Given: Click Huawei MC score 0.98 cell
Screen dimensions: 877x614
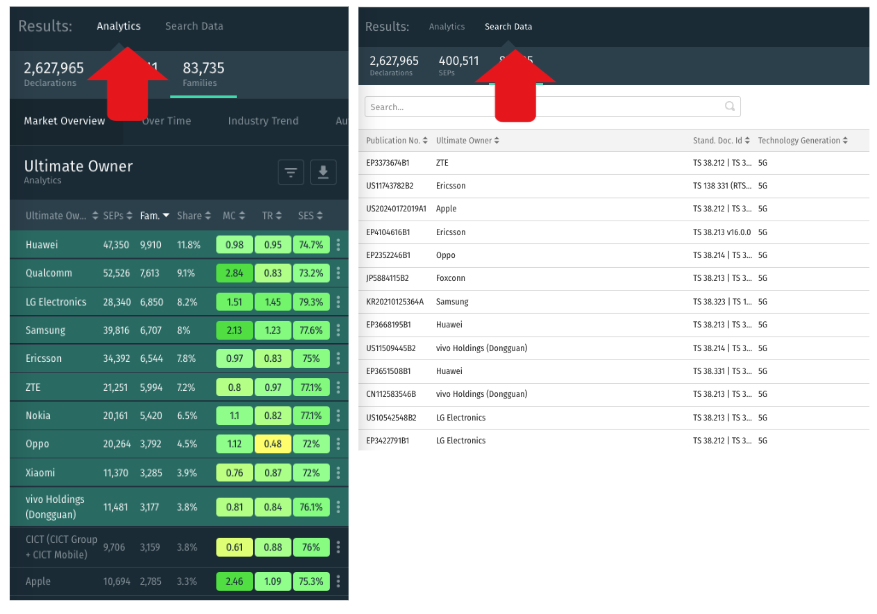Looking at the screenshot, I should [234, 244].
